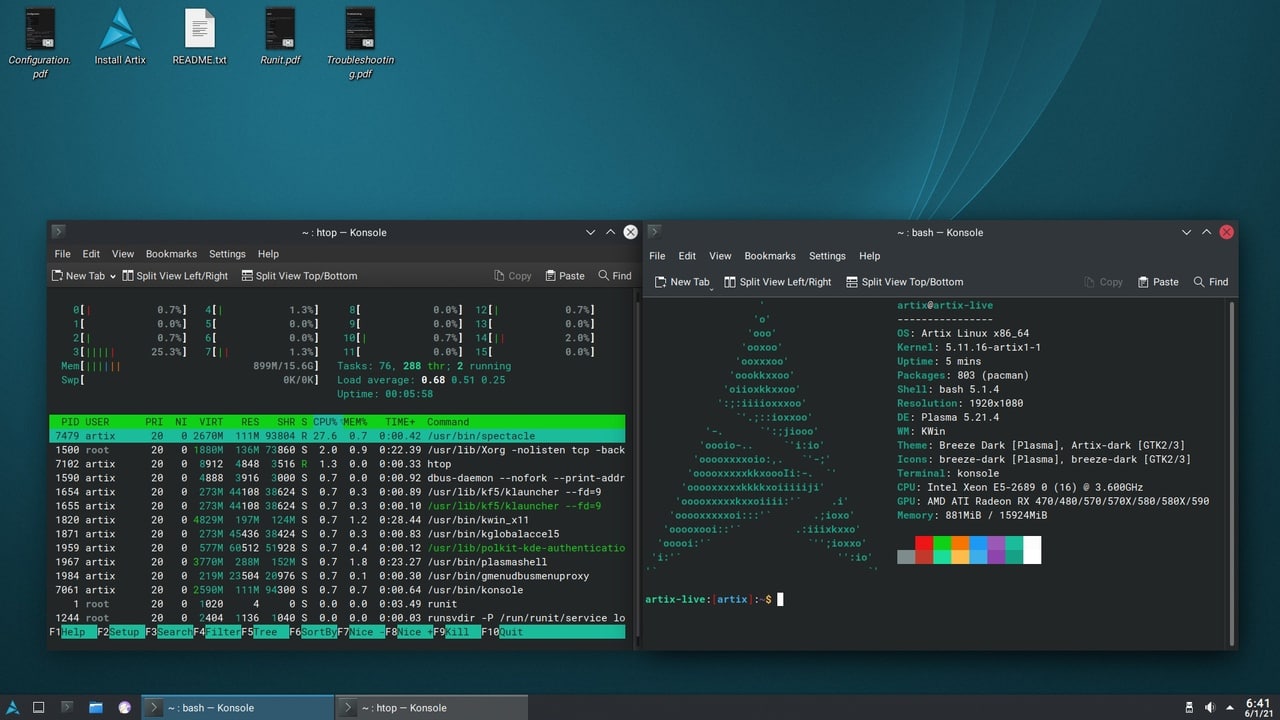Open the Settings menu in the htop Konsole
Viewport: 1280px width, 720px height.
[227, 254]
